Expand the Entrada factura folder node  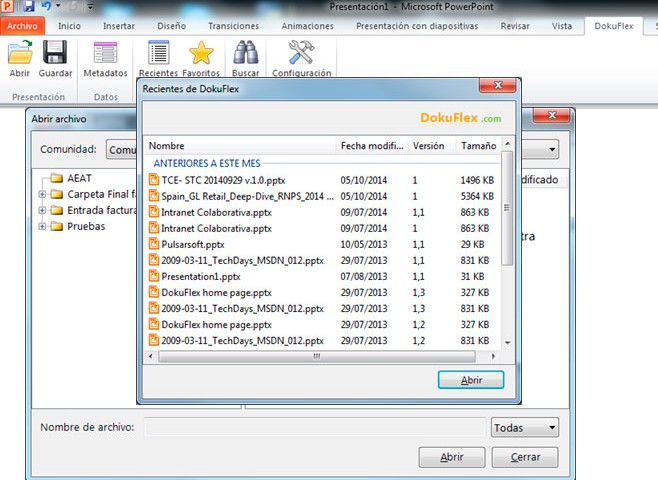tap(42, 210)
